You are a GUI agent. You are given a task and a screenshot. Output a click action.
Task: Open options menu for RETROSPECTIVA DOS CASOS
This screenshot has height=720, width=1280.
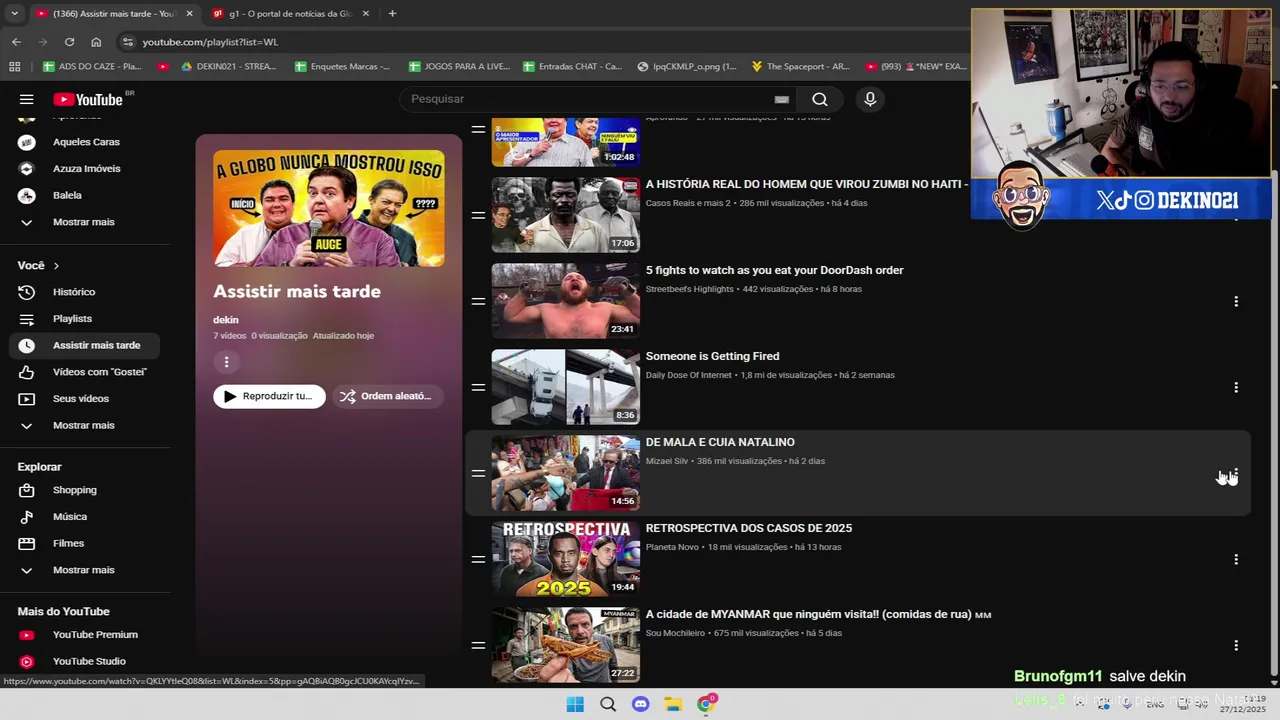coord(1236,559)
